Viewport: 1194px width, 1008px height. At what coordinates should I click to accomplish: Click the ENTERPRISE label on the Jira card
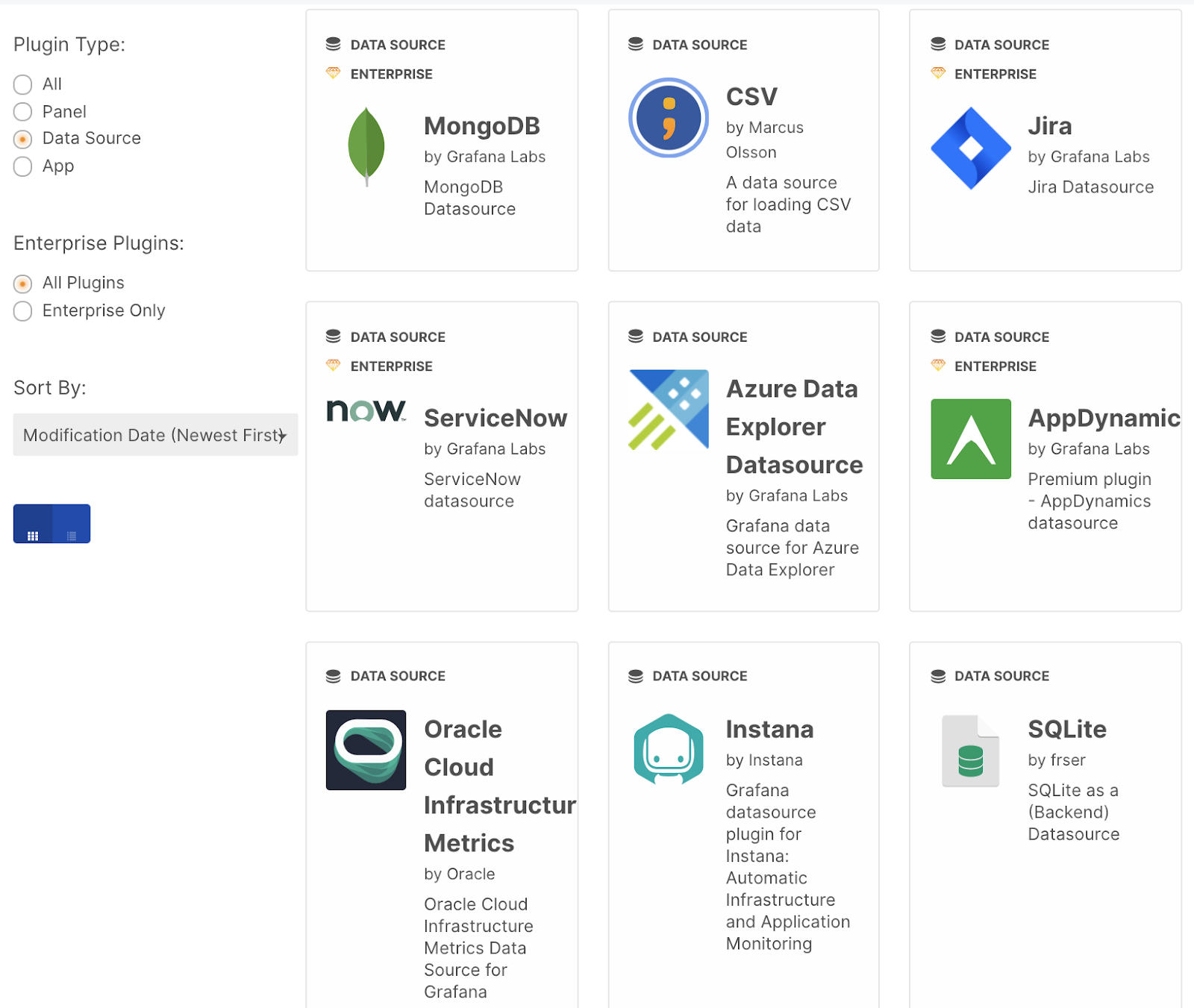pyautogui.click(x=995, y=74)
